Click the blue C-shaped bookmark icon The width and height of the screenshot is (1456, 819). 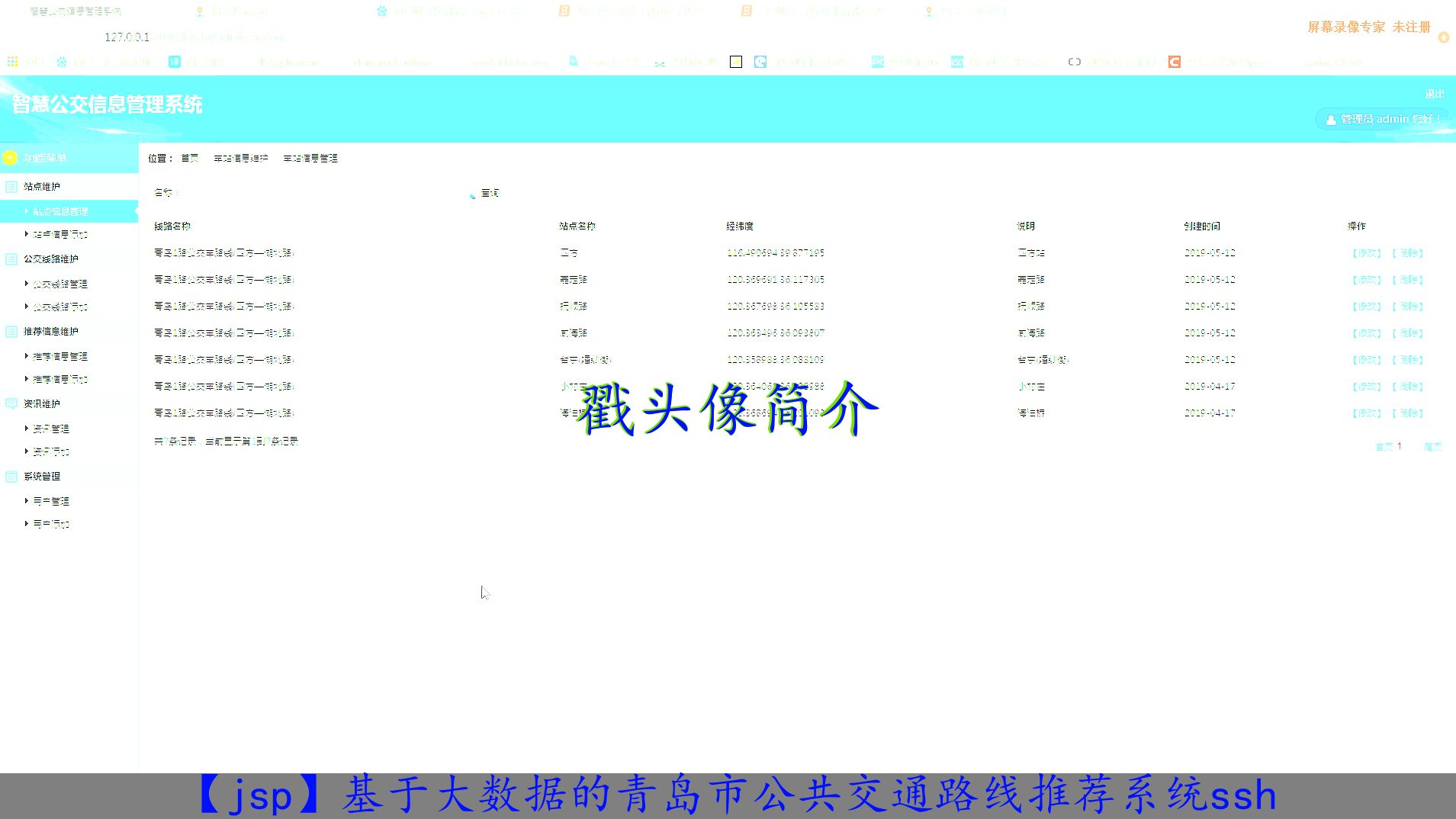point(760,62)
